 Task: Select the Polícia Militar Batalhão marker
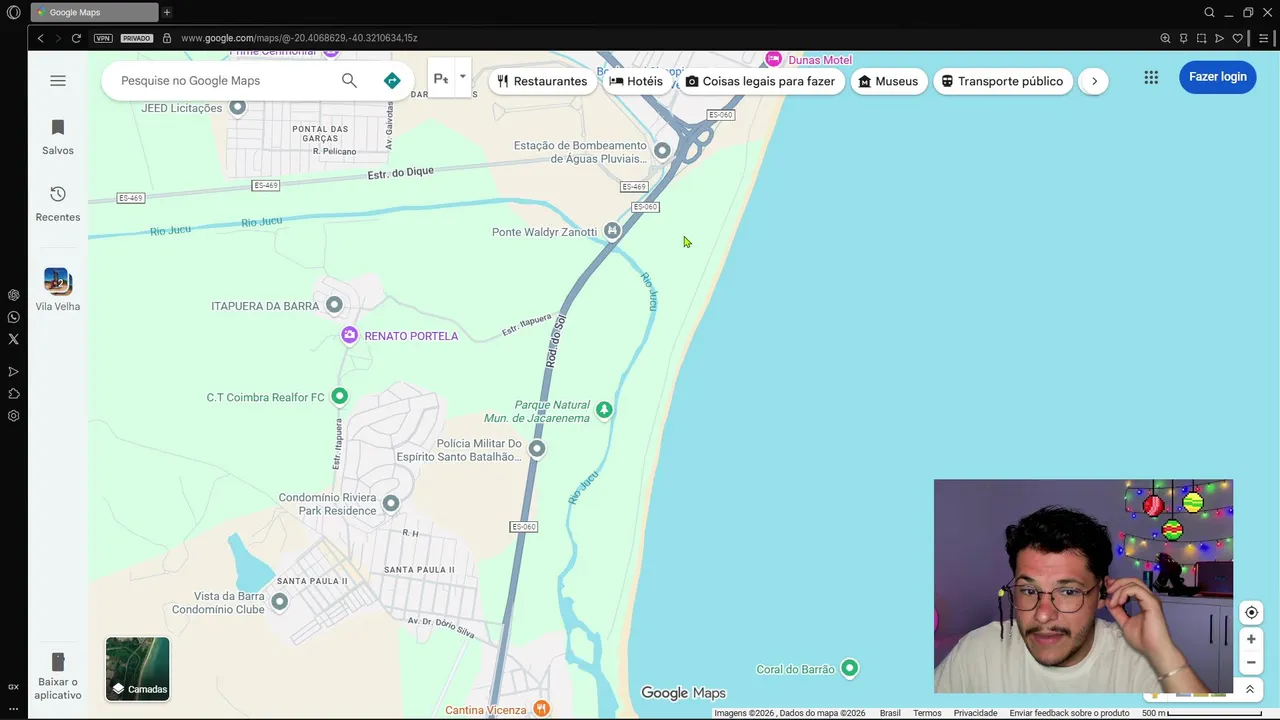click(537, 449)
